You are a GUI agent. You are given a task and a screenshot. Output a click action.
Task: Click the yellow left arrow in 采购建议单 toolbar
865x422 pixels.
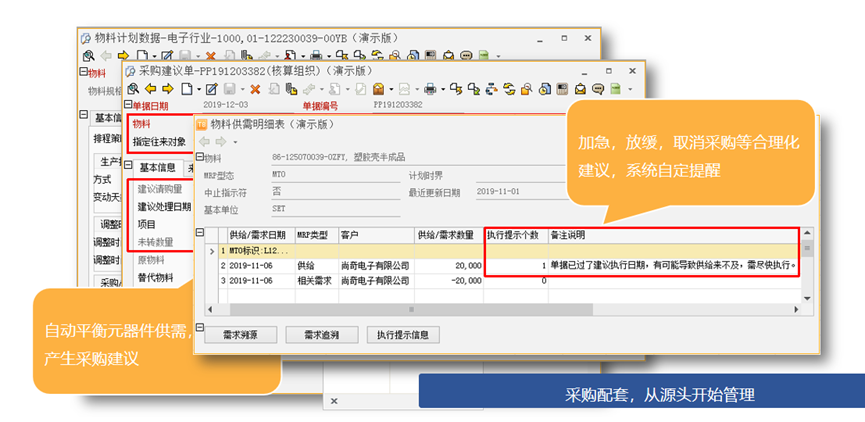point(151,89)
